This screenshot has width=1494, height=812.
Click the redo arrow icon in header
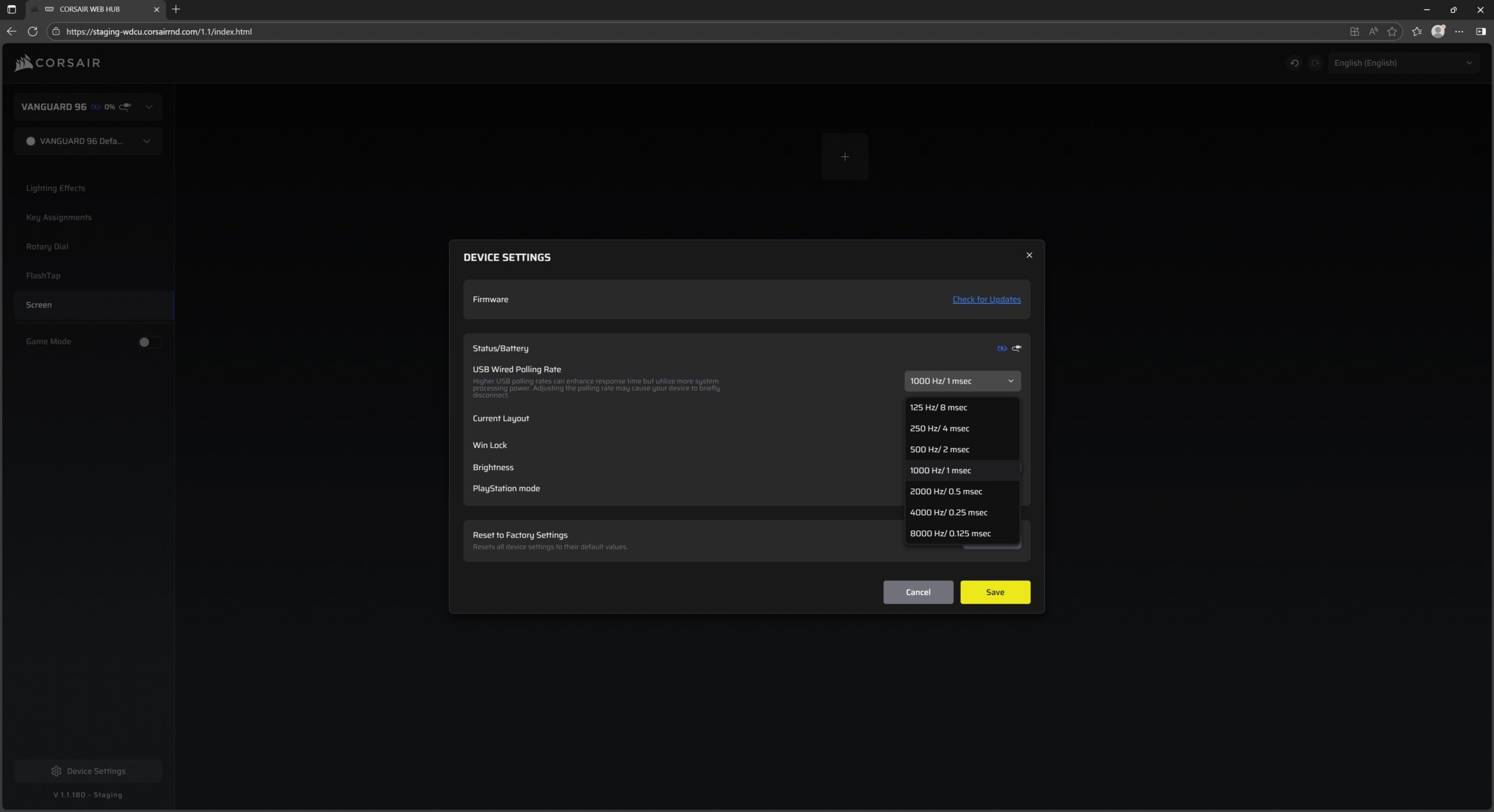[1315, 63]
